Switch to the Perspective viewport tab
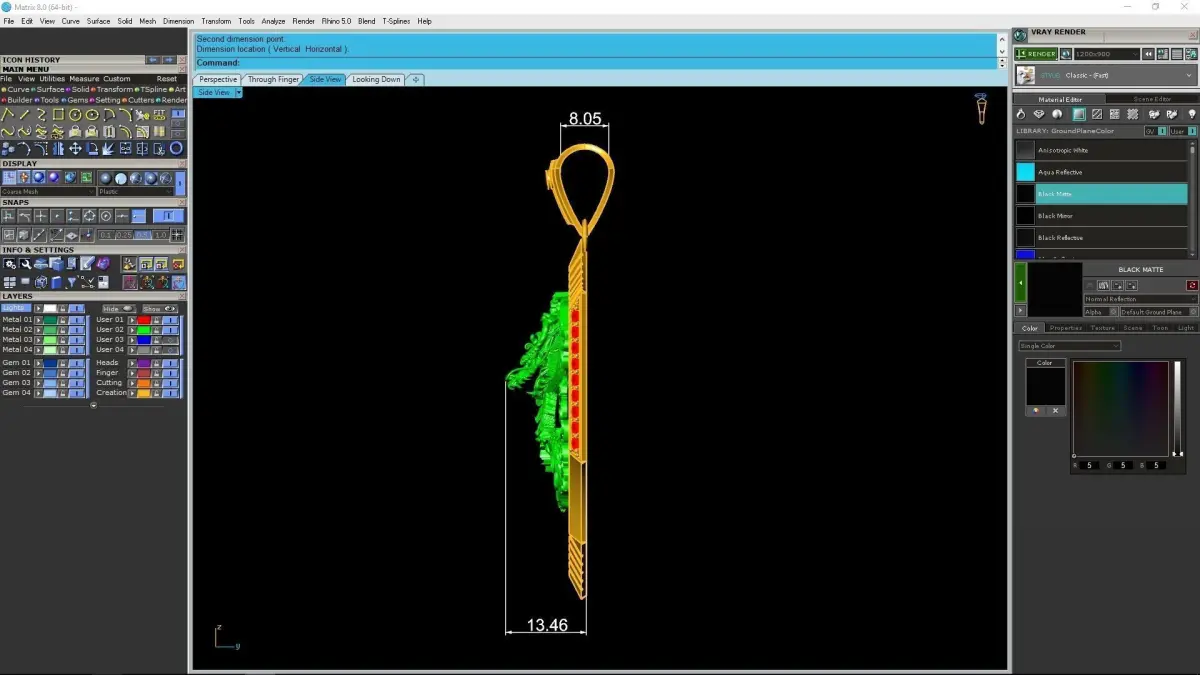 pos(218,79)
